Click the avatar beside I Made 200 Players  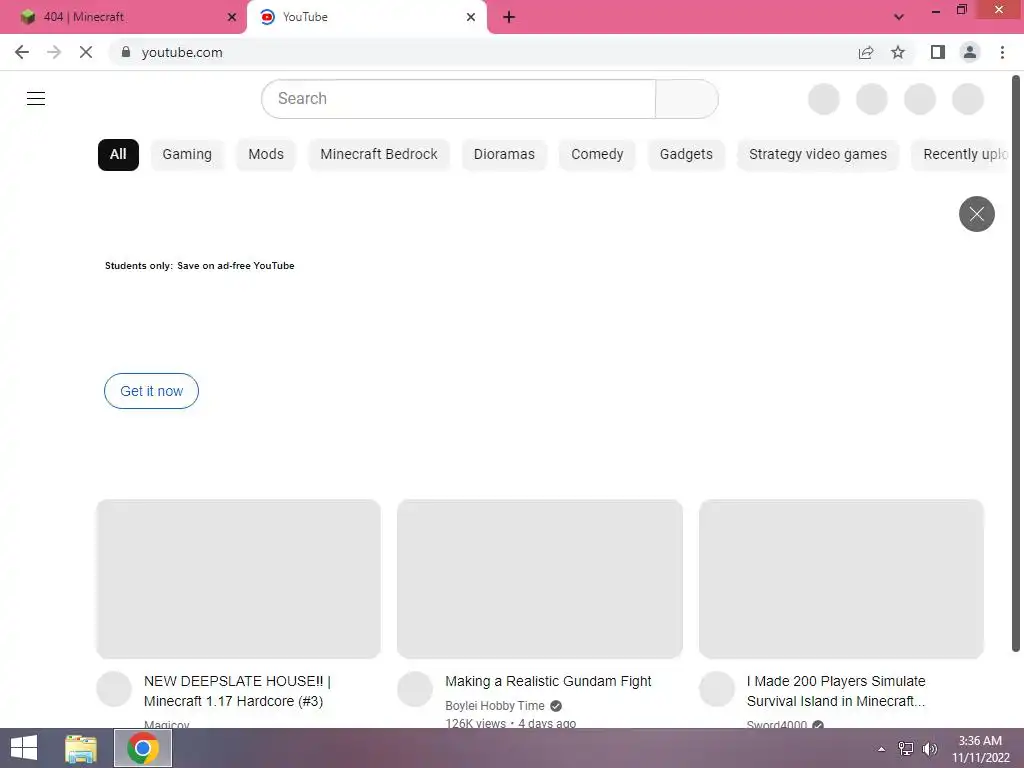[716, 689]
